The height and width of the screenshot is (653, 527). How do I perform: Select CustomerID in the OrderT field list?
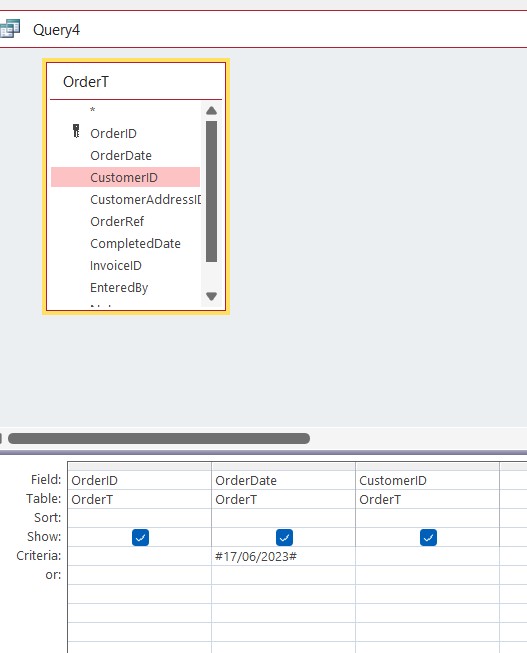tap(125, 177)
